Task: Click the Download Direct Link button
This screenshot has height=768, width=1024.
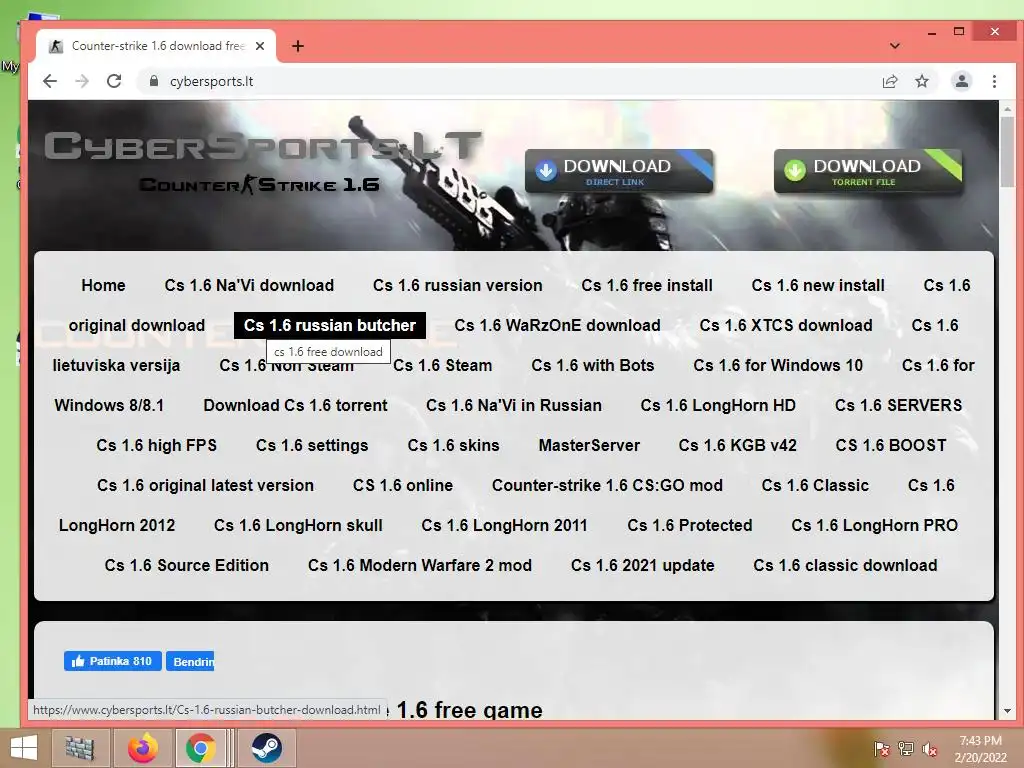Action: tap(618, 171)
